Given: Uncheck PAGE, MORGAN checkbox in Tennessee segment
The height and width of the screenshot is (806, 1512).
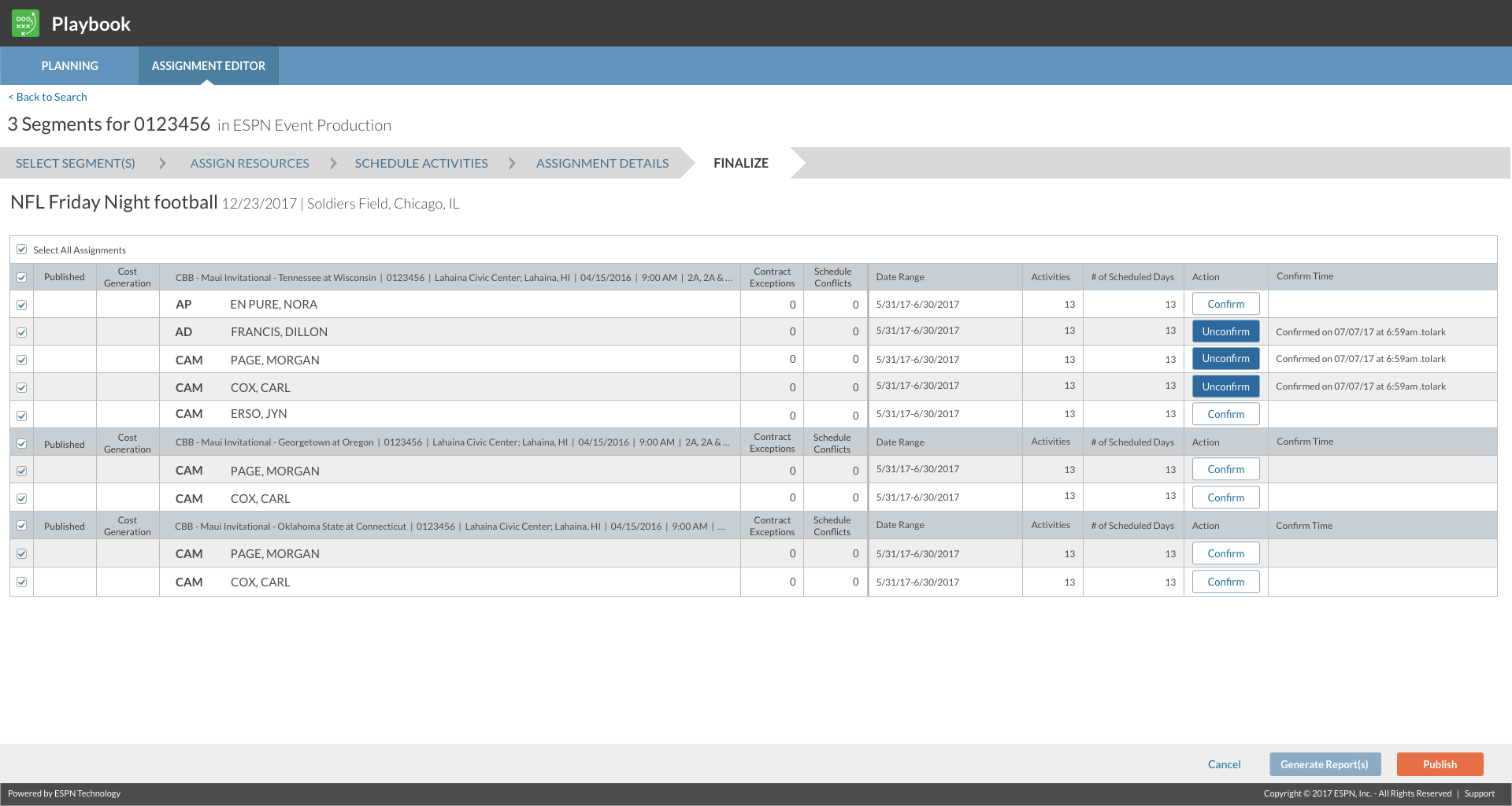Looking at the screenshot, I should [22, 360].
